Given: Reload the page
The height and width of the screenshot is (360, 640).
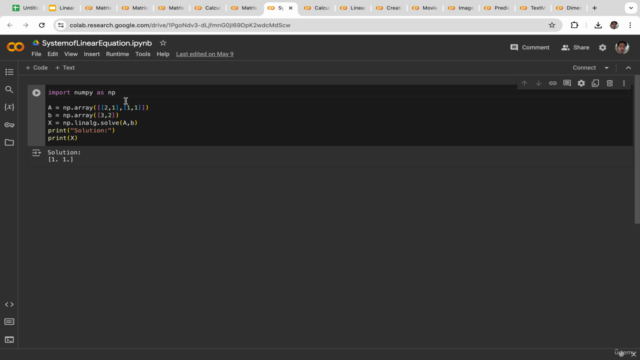Looking at the screenshot, I should coord(42,25).
